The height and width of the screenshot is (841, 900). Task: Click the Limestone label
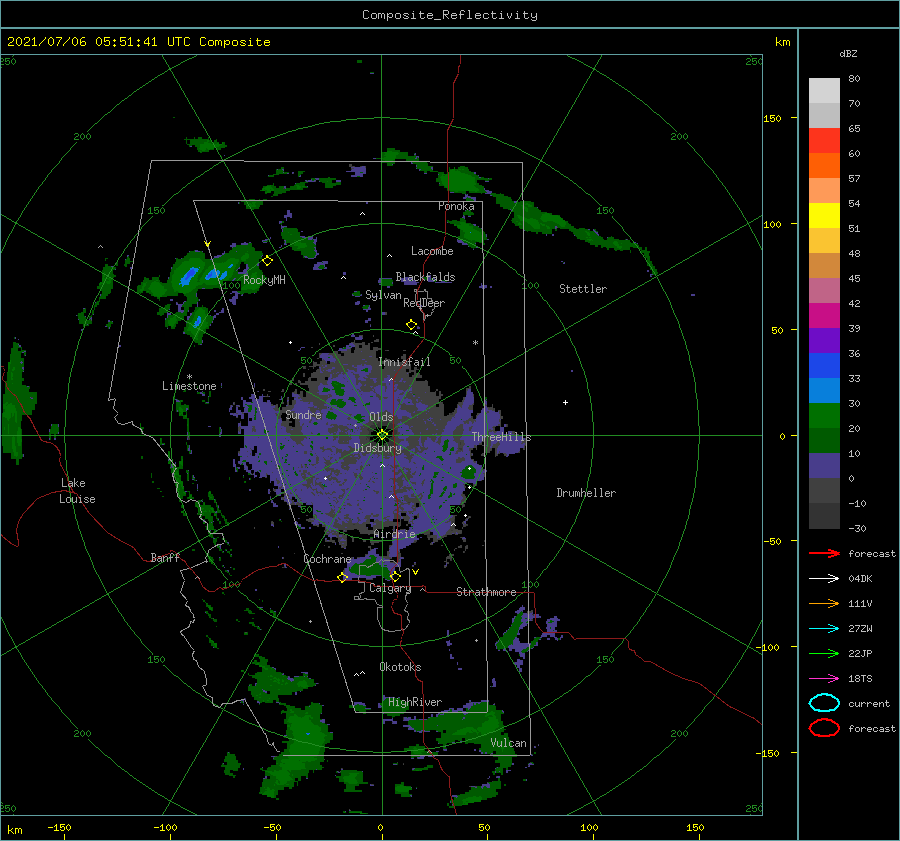pos(189,386)
